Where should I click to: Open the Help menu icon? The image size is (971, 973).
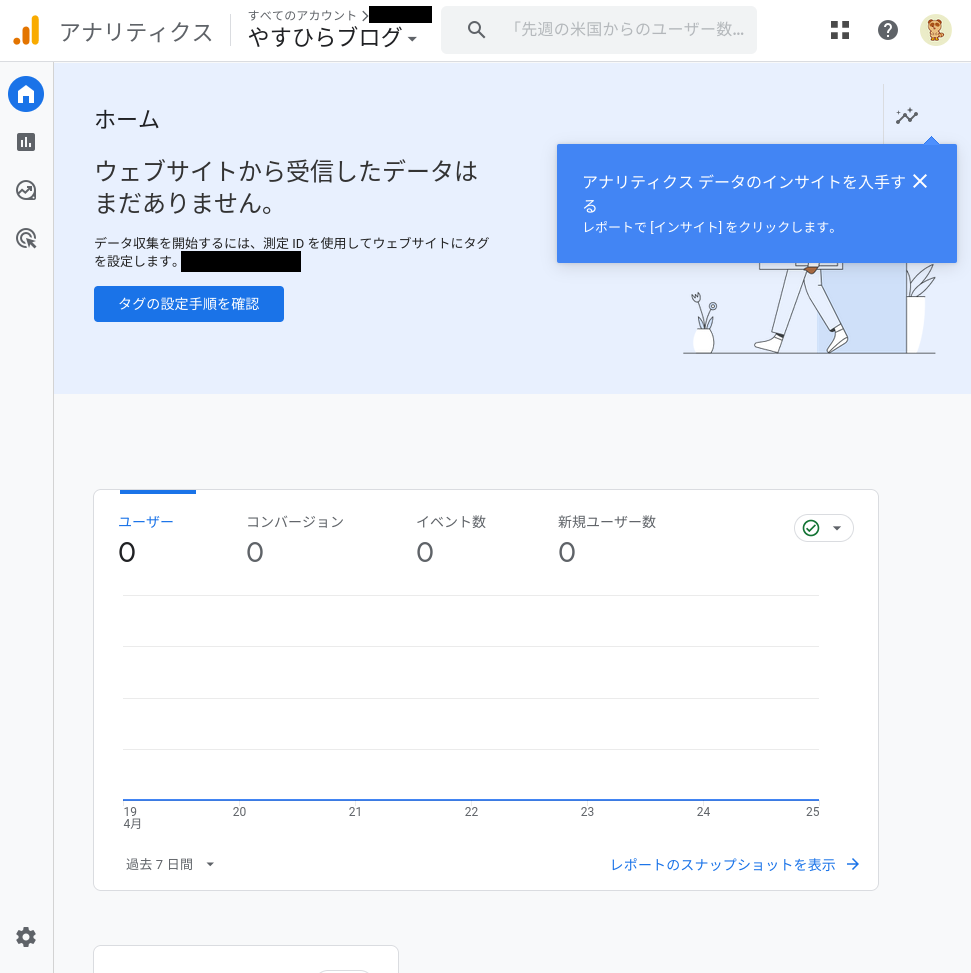pyautogui.click(x=888, y=30)
